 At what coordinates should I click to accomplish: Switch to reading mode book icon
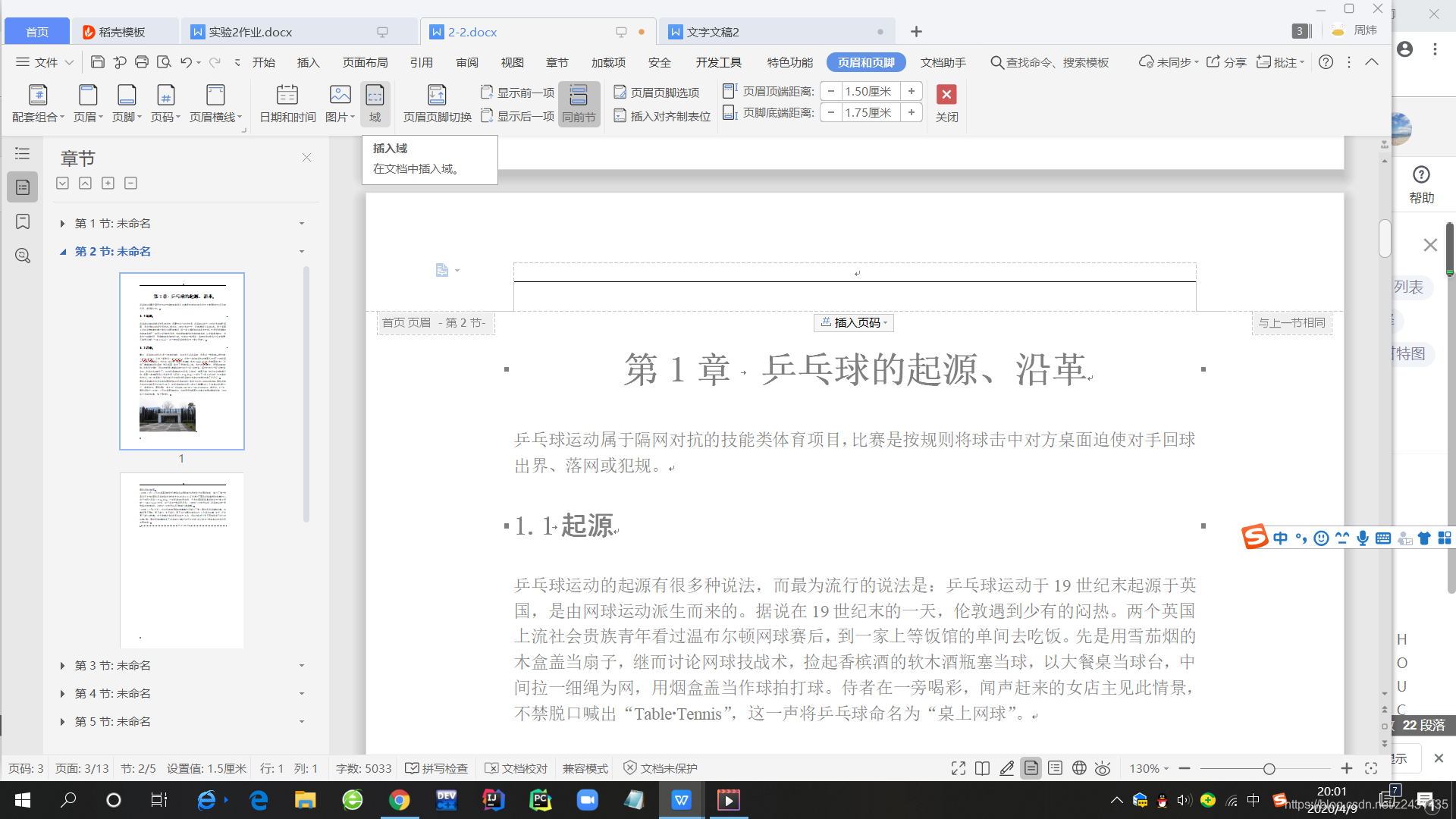click(982, 768)
